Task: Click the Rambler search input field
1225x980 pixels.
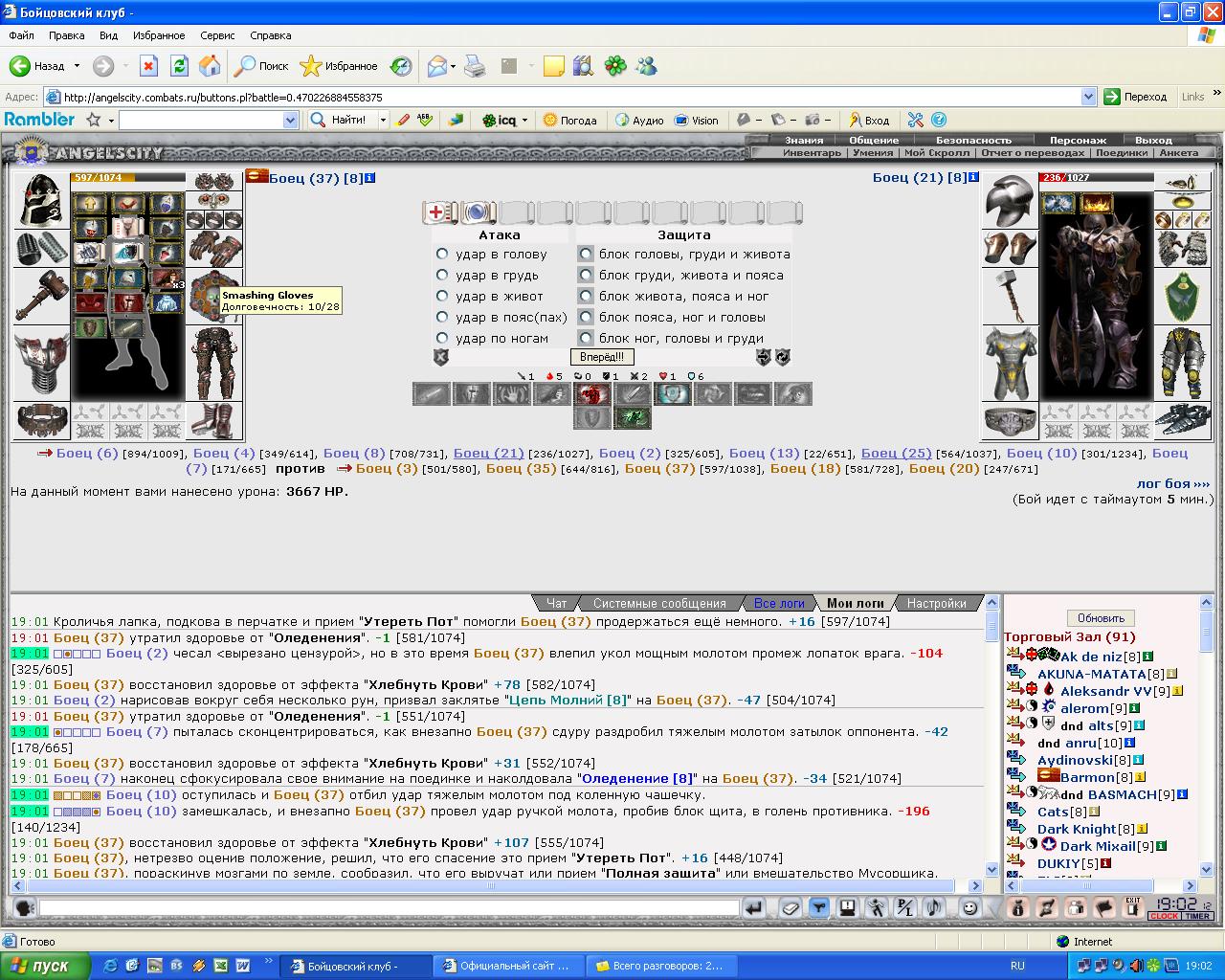Action: (x=201, y=120)
